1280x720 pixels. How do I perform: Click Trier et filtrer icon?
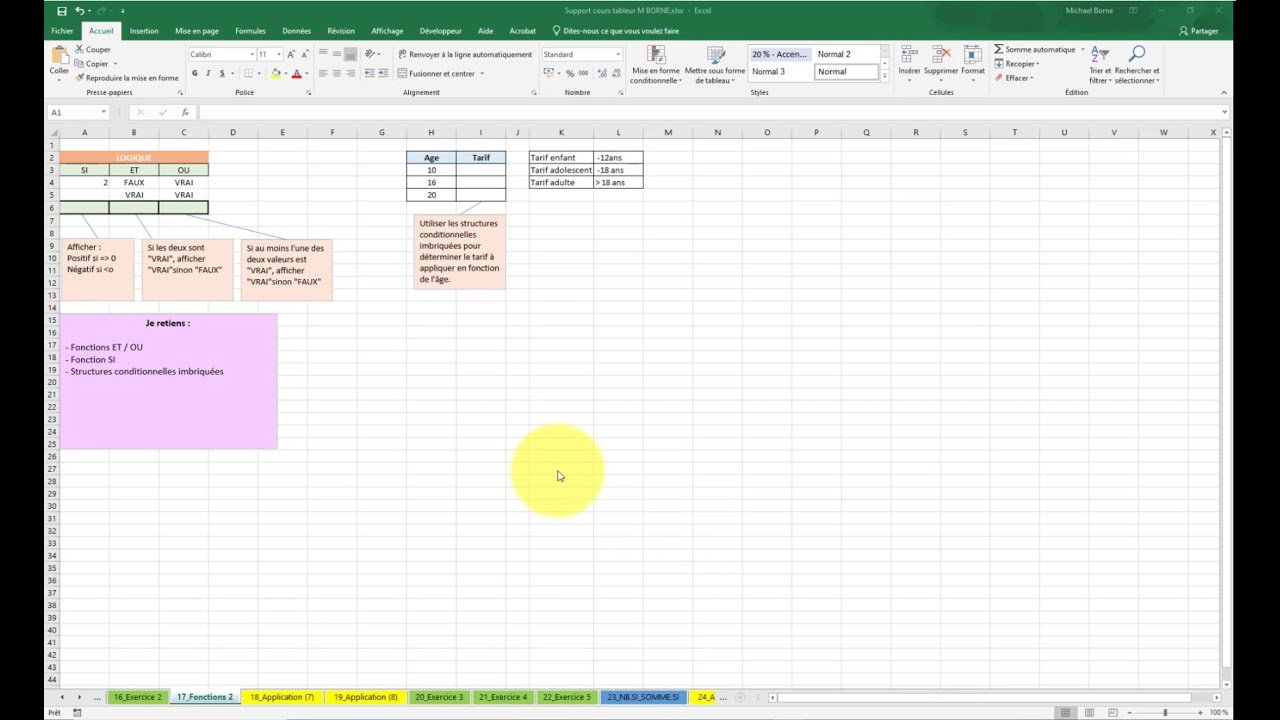(1100, 64)
